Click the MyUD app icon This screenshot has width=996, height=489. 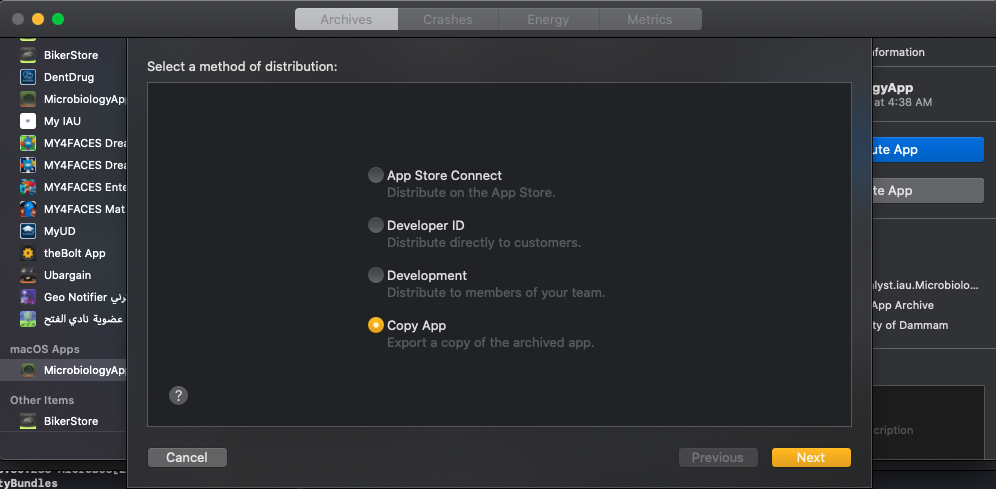pos(28,231)
